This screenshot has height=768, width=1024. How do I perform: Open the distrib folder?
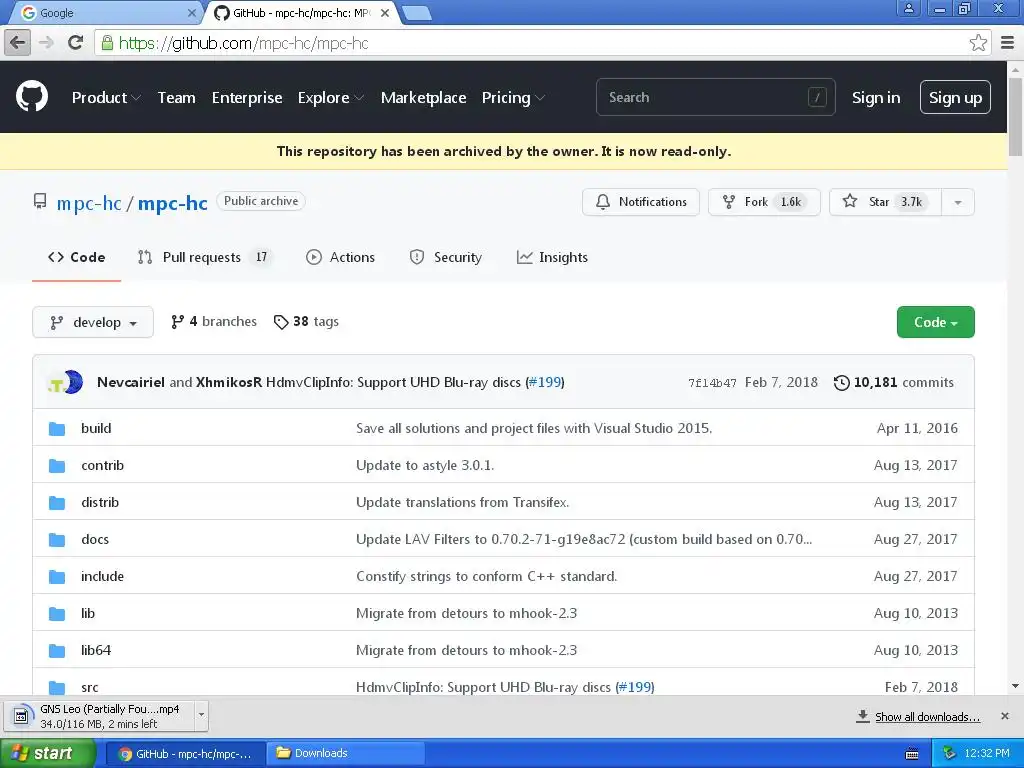tap(100, 502)
